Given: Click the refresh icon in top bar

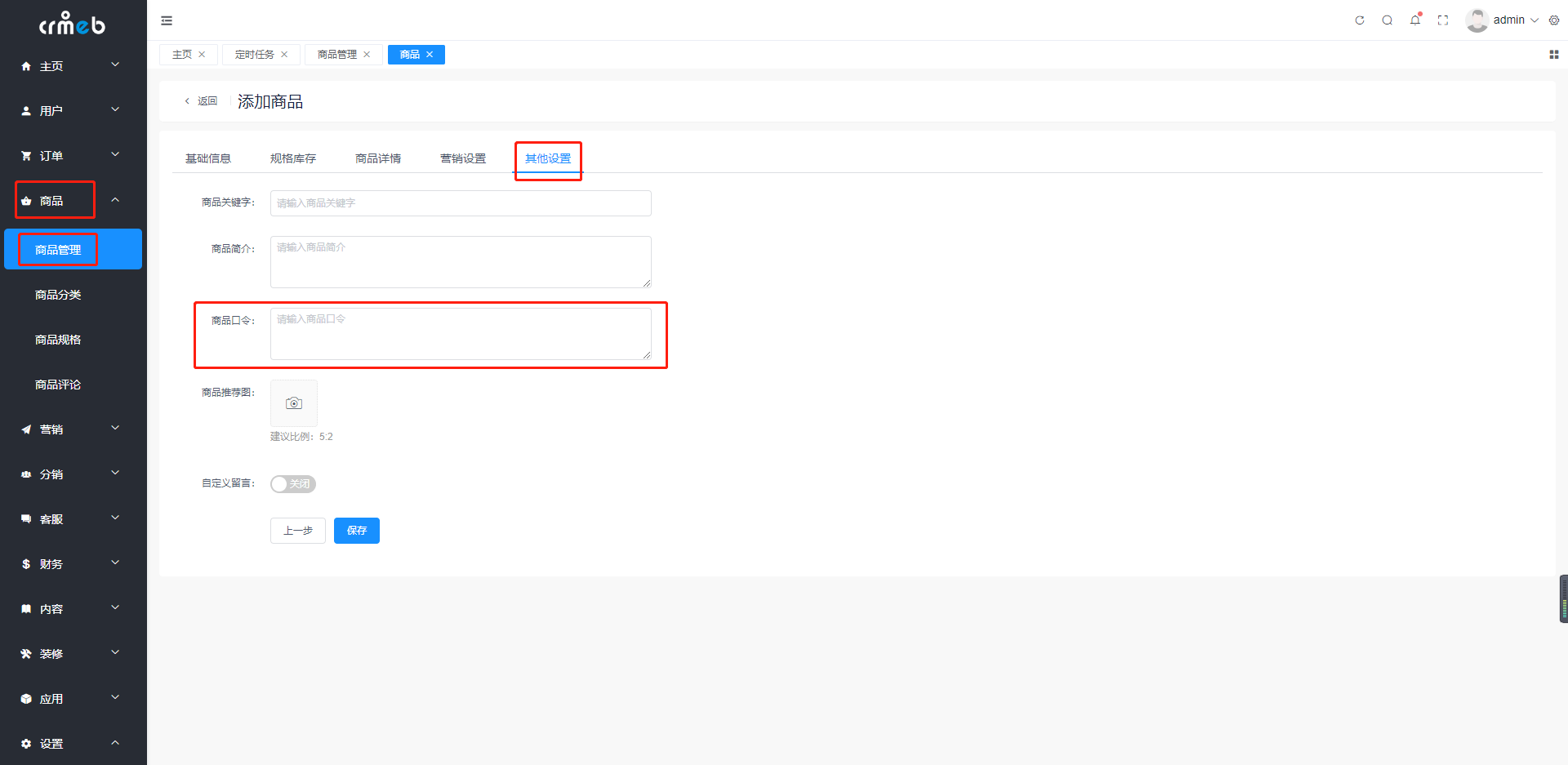Looking at the screenshot, I should point(1360,20).
